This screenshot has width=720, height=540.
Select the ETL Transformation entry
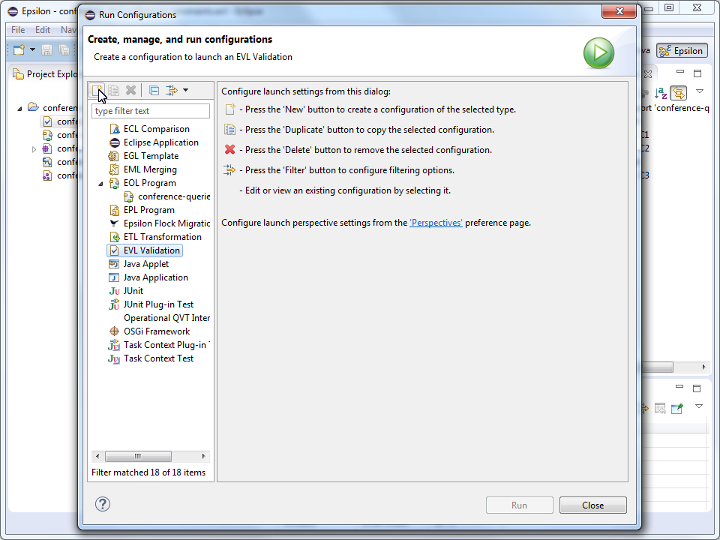point(162,237)
